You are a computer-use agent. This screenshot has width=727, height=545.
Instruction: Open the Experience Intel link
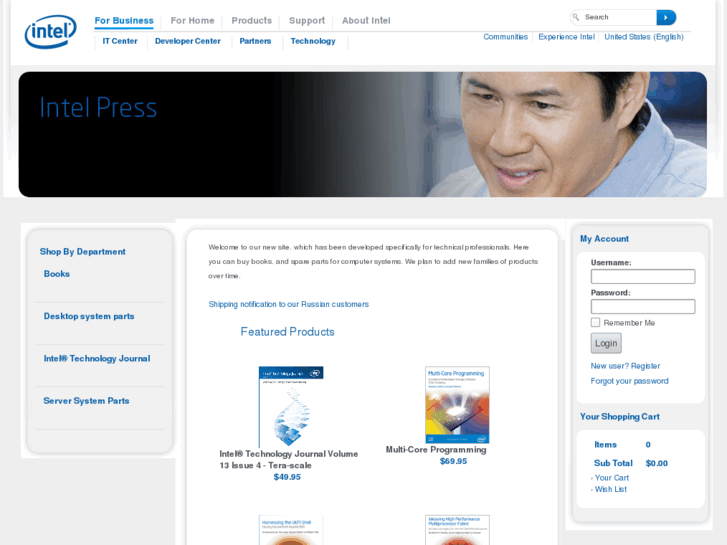pos(567,37)
